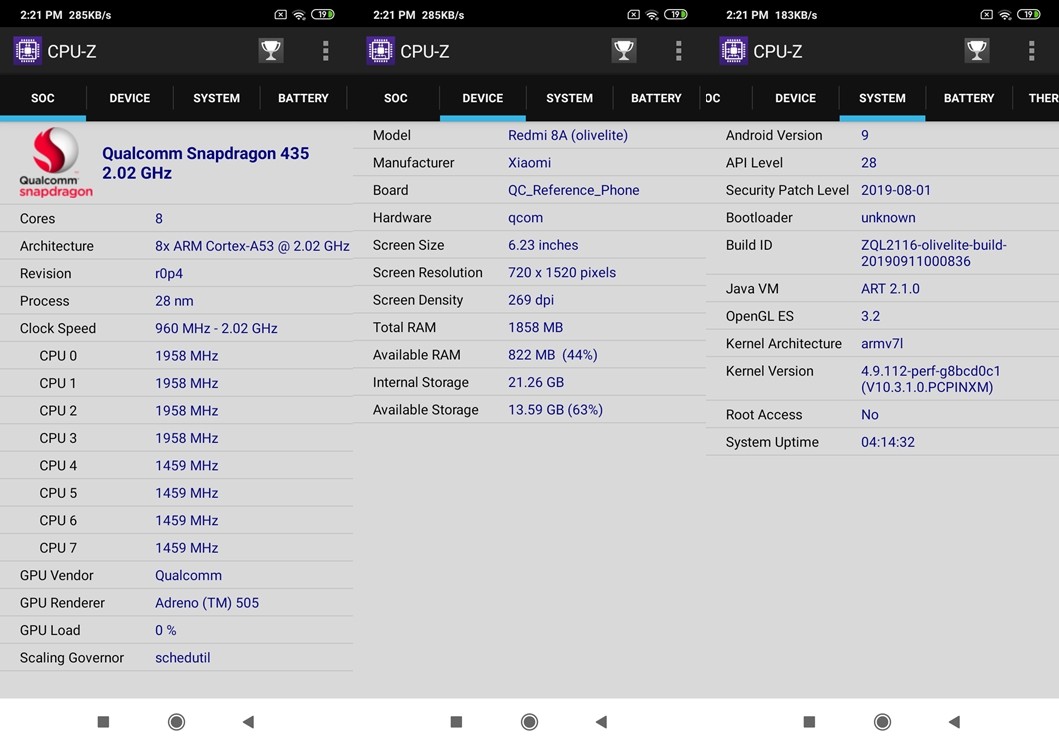Tap the CPU-Z app logo in the middle panel

point(380,51)
